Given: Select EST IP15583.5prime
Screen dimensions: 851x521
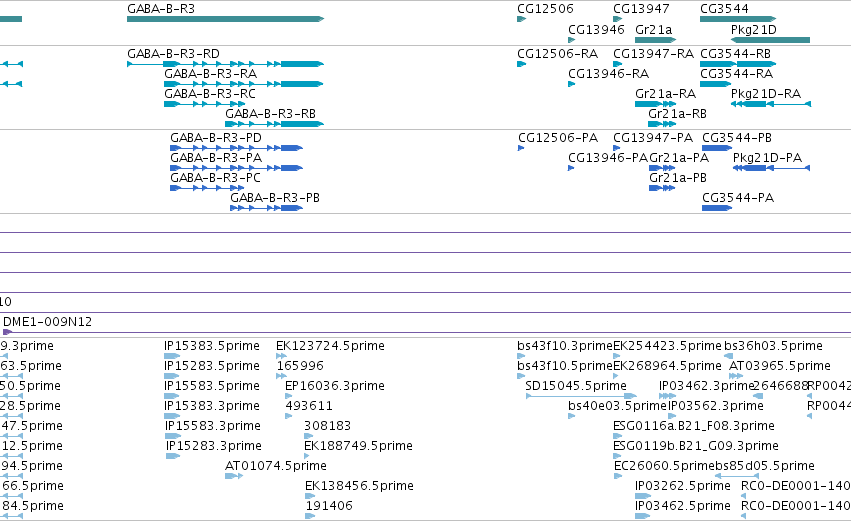Looking at the screenshot, I should (172, 396).
